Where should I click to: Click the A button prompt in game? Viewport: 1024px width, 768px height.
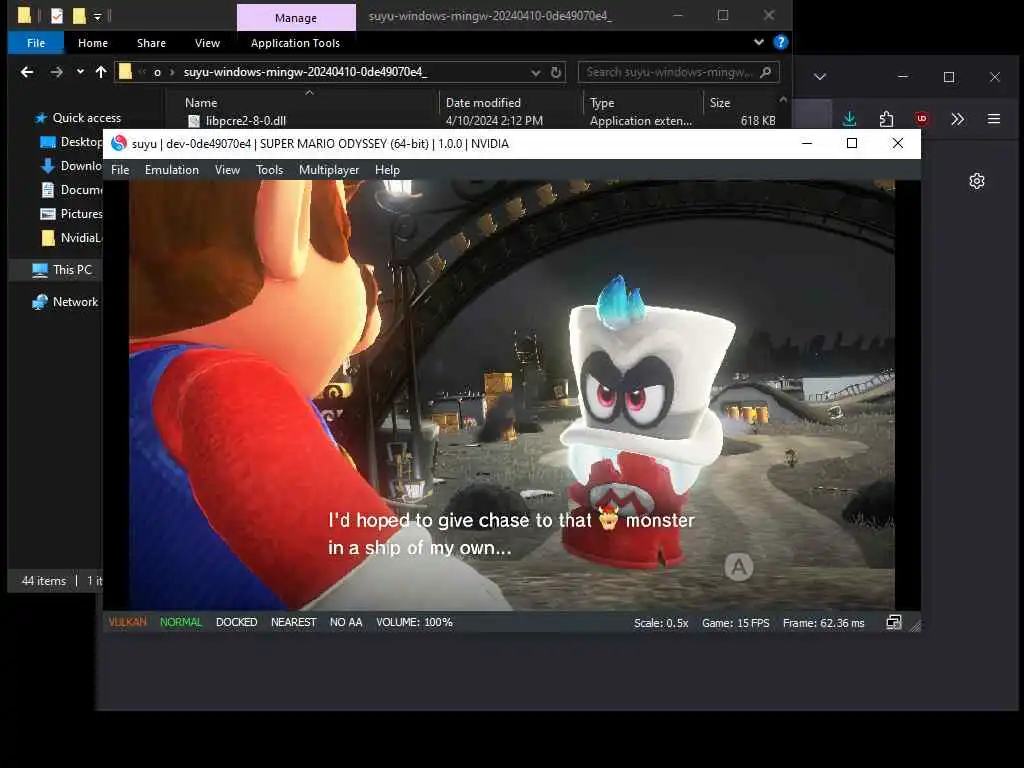coord(739,567)
